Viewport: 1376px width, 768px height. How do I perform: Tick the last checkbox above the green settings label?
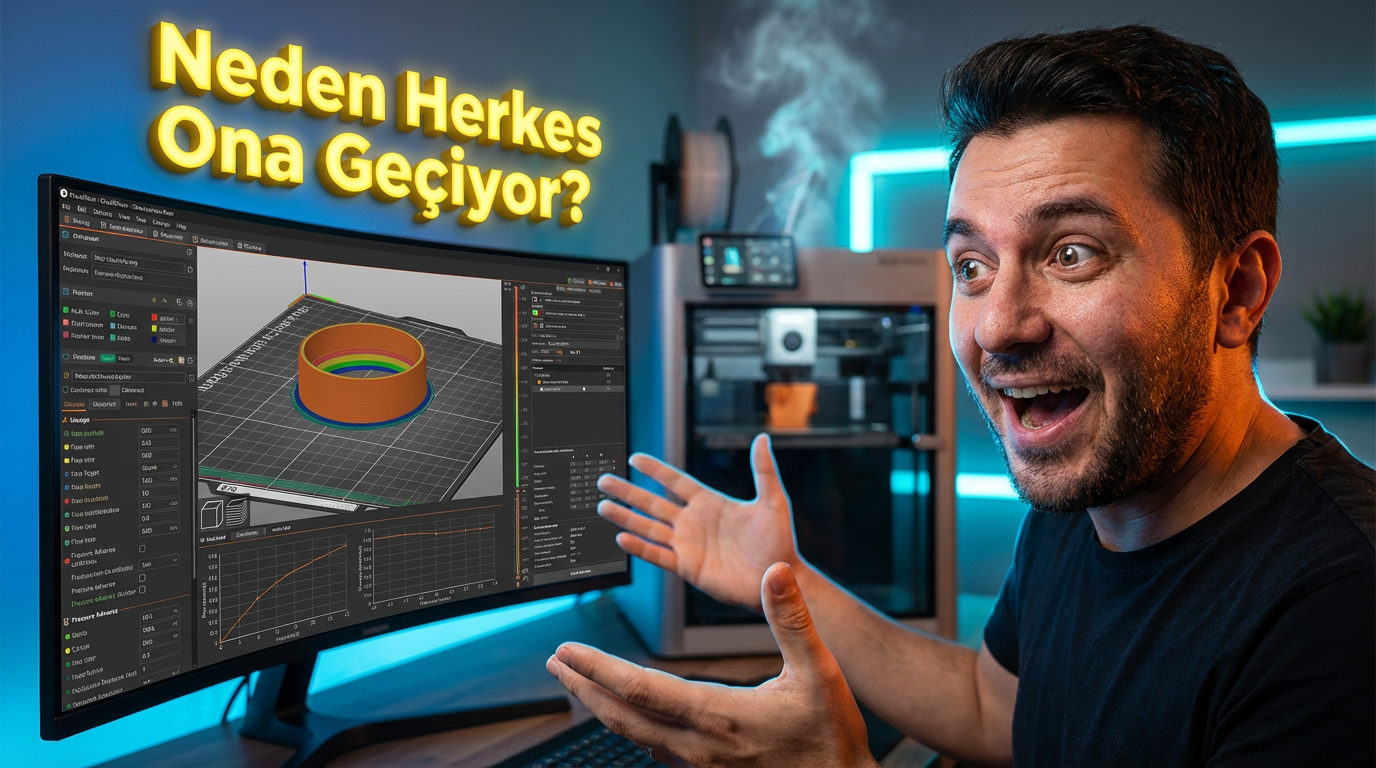click(142, 590)
